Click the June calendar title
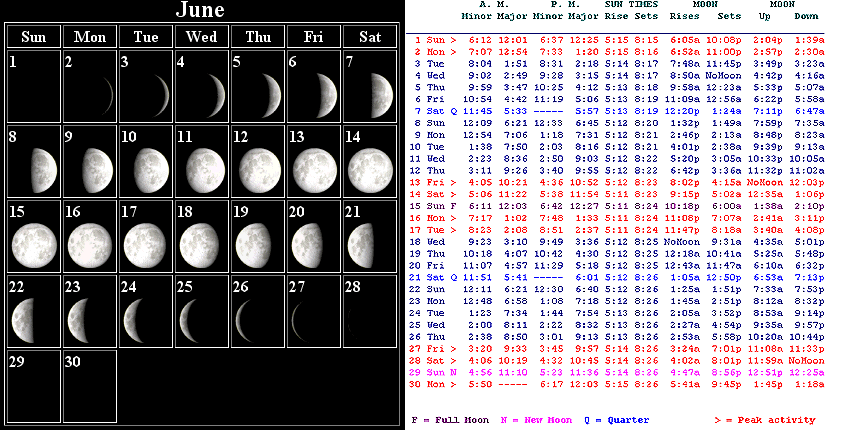 201,11
